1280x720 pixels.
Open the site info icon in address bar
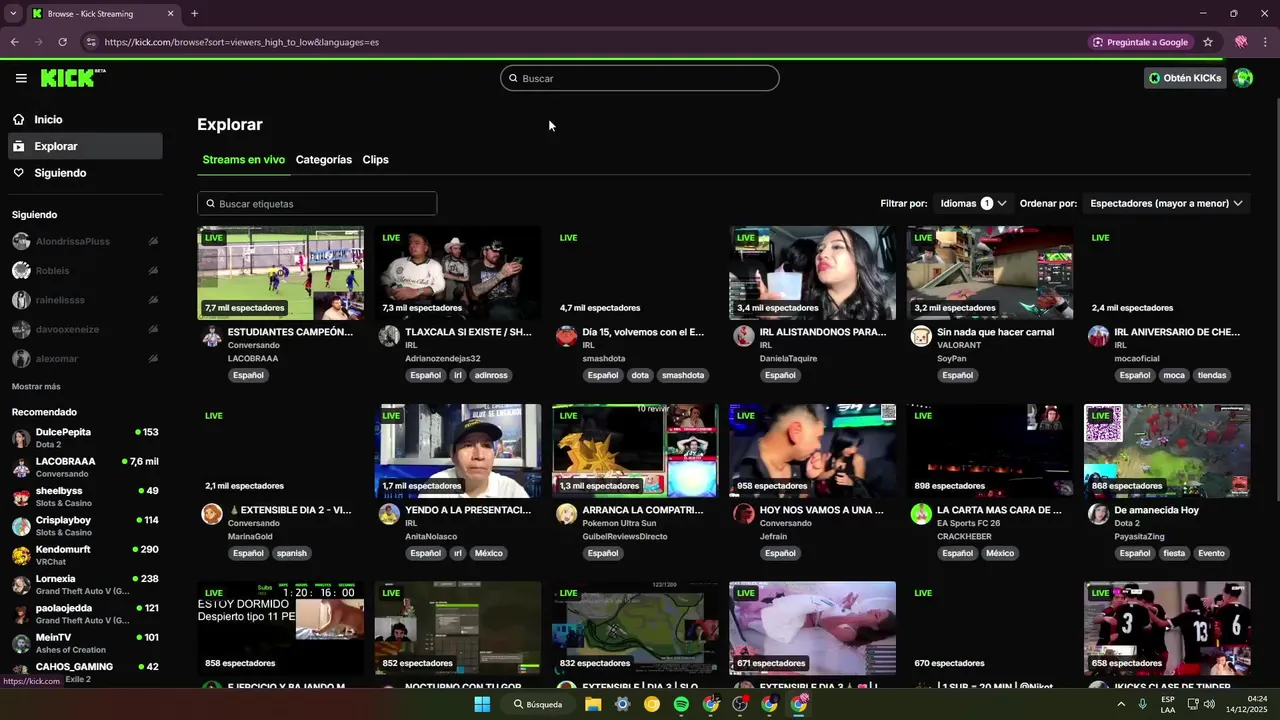click(90, 42)
